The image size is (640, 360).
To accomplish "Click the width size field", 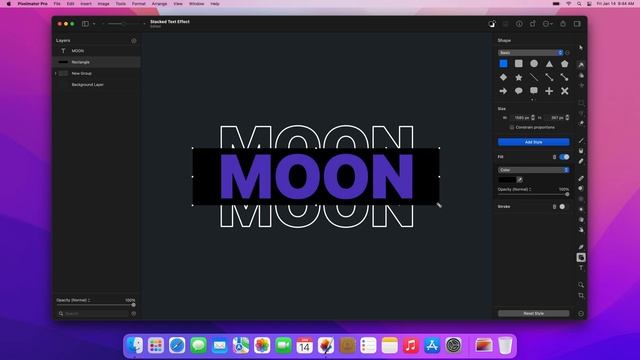I will pos(521,118).
